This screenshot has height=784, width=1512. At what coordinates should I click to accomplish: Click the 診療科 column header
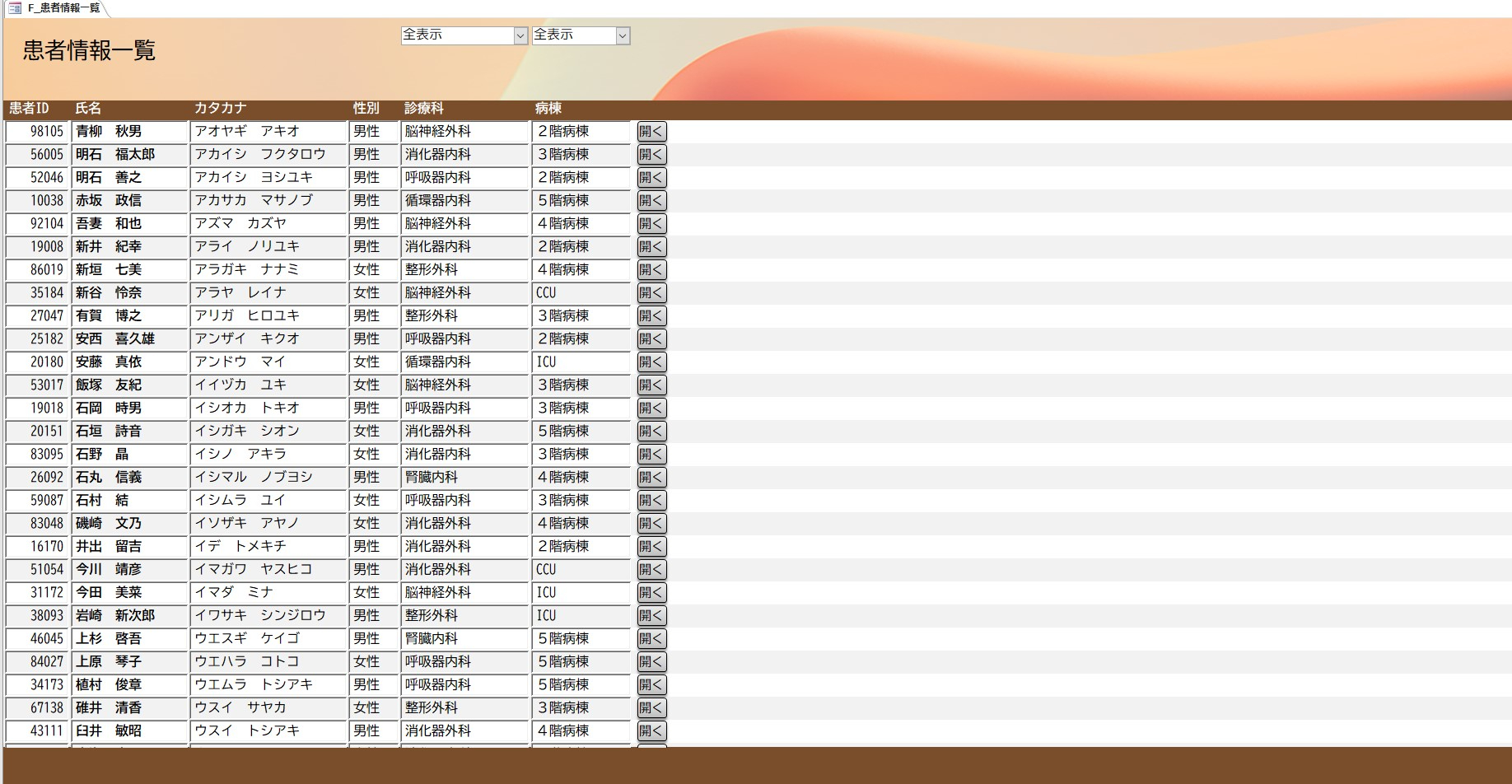tap(424, 108)
